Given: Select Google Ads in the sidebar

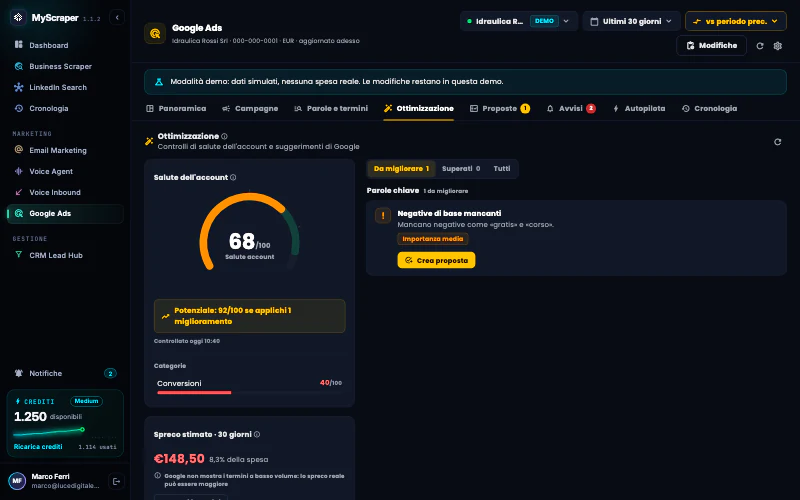Looking at the screenshot, I should [65, 213].
